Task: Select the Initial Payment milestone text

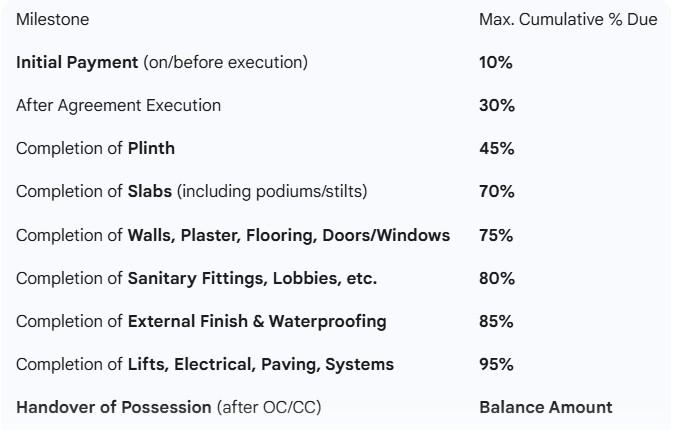Action: pyautogui.click(x=162, y=62)
